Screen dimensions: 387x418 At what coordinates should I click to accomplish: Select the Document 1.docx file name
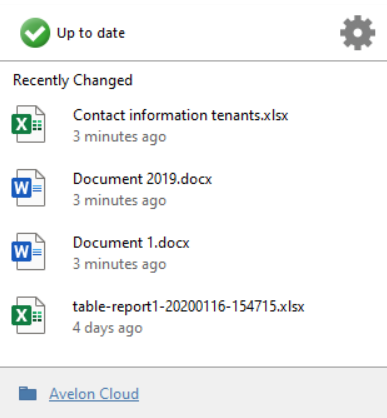tap(131, 243)
